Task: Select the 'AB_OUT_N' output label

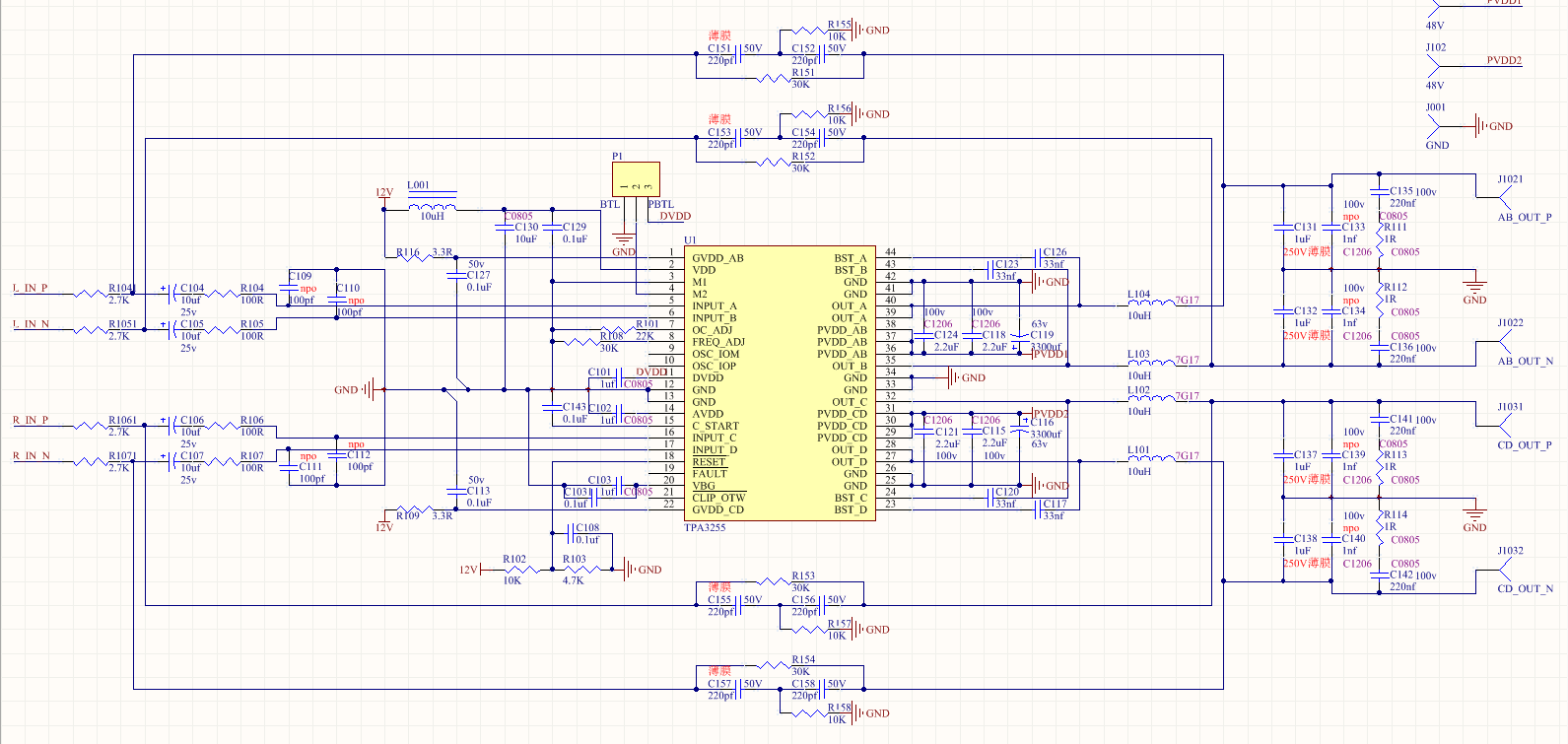Action: coord(1526,362)
